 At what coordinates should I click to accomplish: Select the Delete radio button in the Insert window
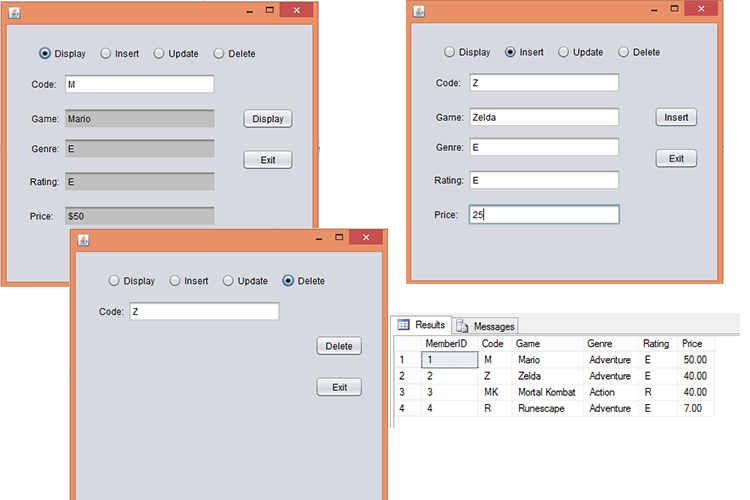(623, 52)
